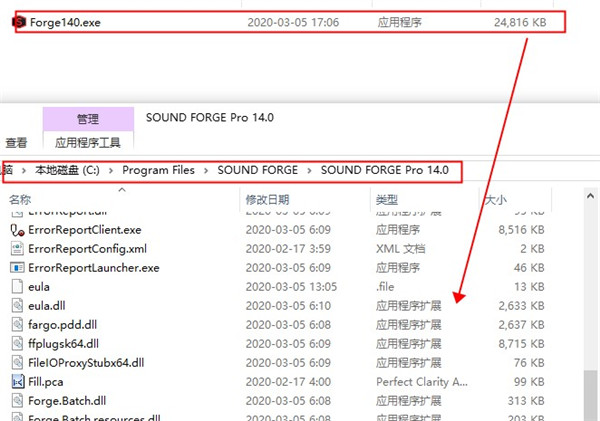The width and height of the screenshot is (600, 421).
Task: Click the 2020-03-05 17:06 date of Forge140.exe
Action: [293, 23]
